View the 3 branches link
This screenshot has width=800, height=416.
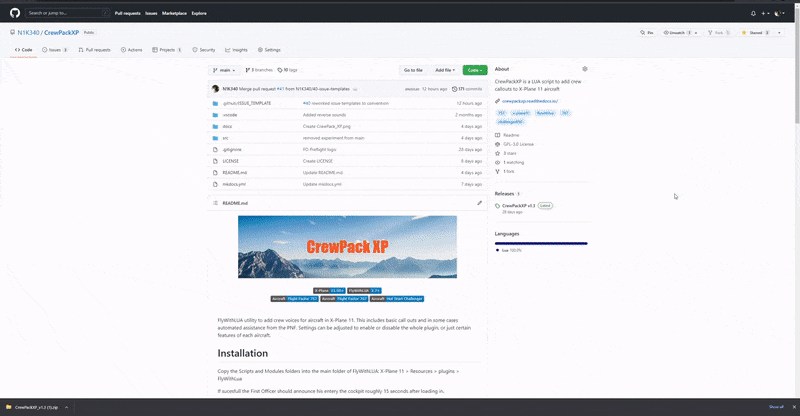click(259, 70)
